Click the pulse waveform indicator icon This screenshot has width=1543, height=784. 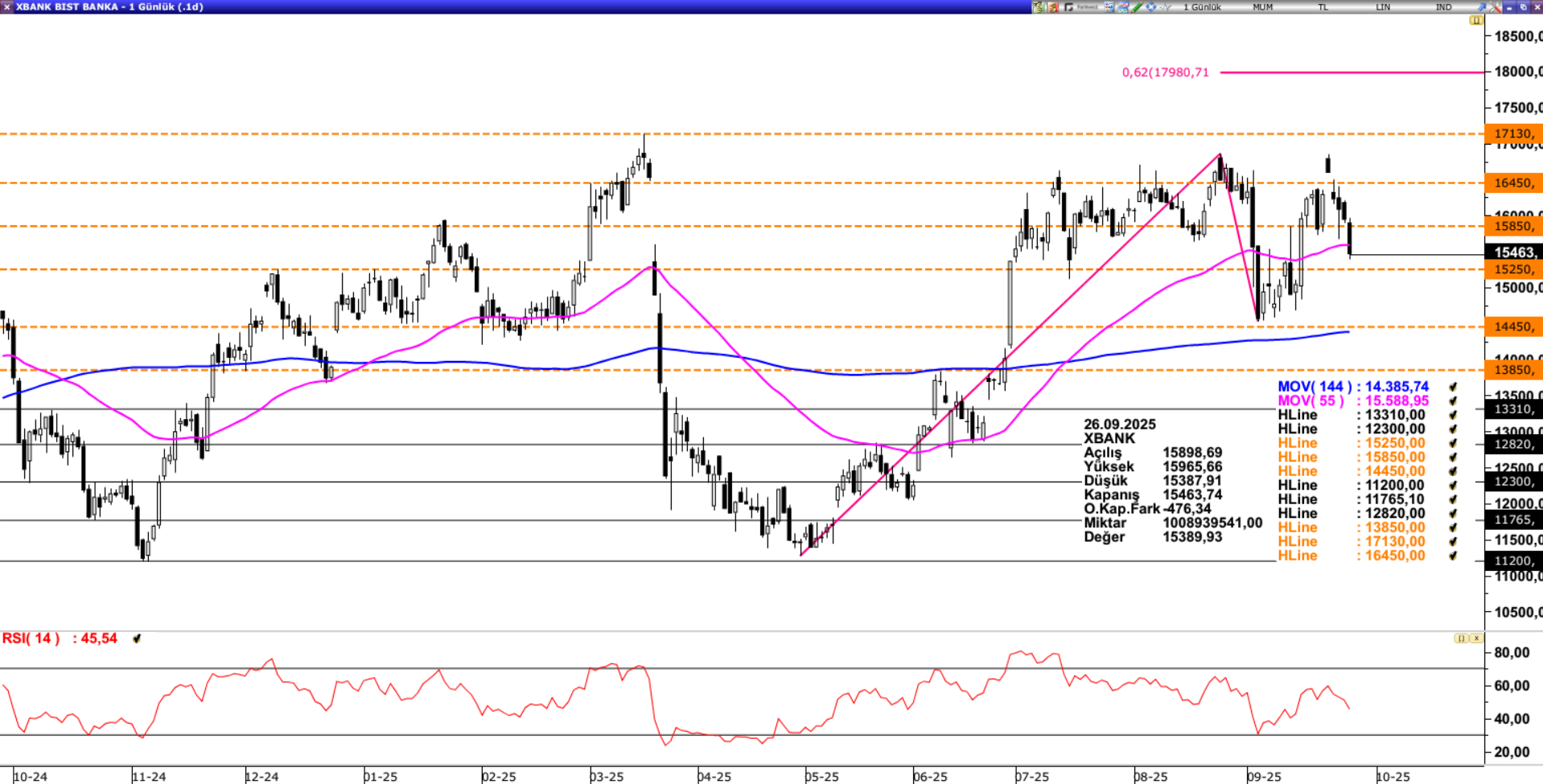point(1165,6)
